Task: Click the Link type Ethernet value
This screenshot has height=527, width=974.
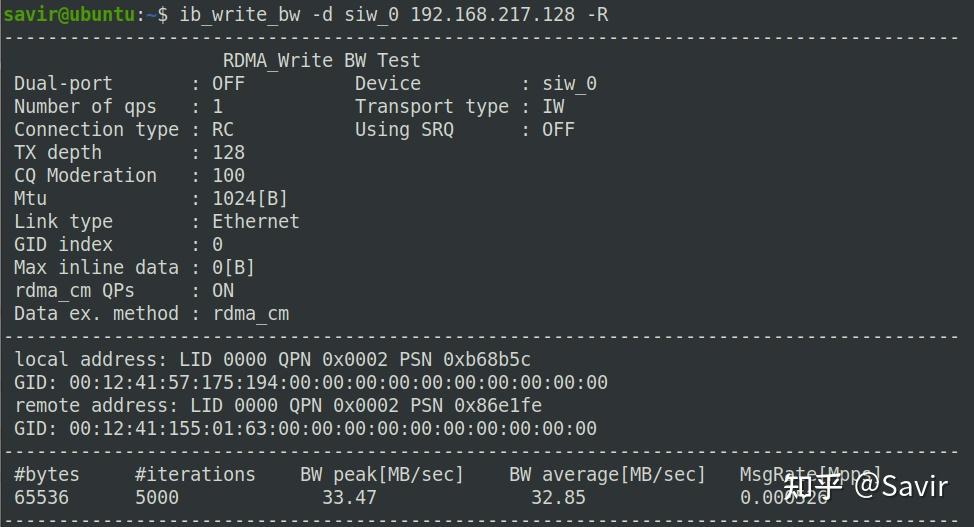Action: (x=255, y=221)
